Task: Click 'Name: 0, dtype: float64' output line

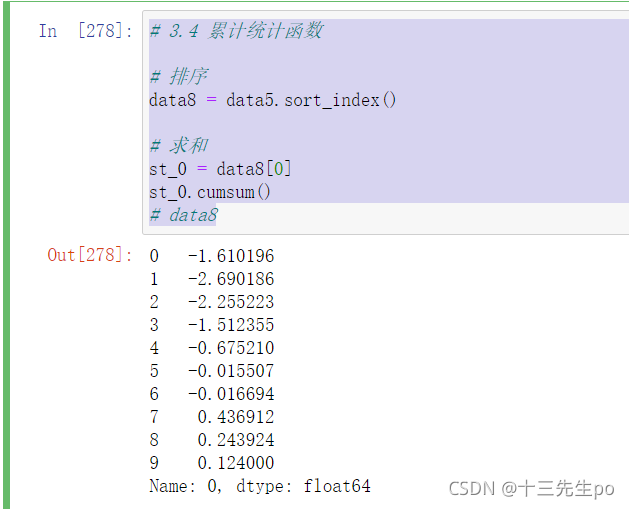Action: (x=260, y=486)
